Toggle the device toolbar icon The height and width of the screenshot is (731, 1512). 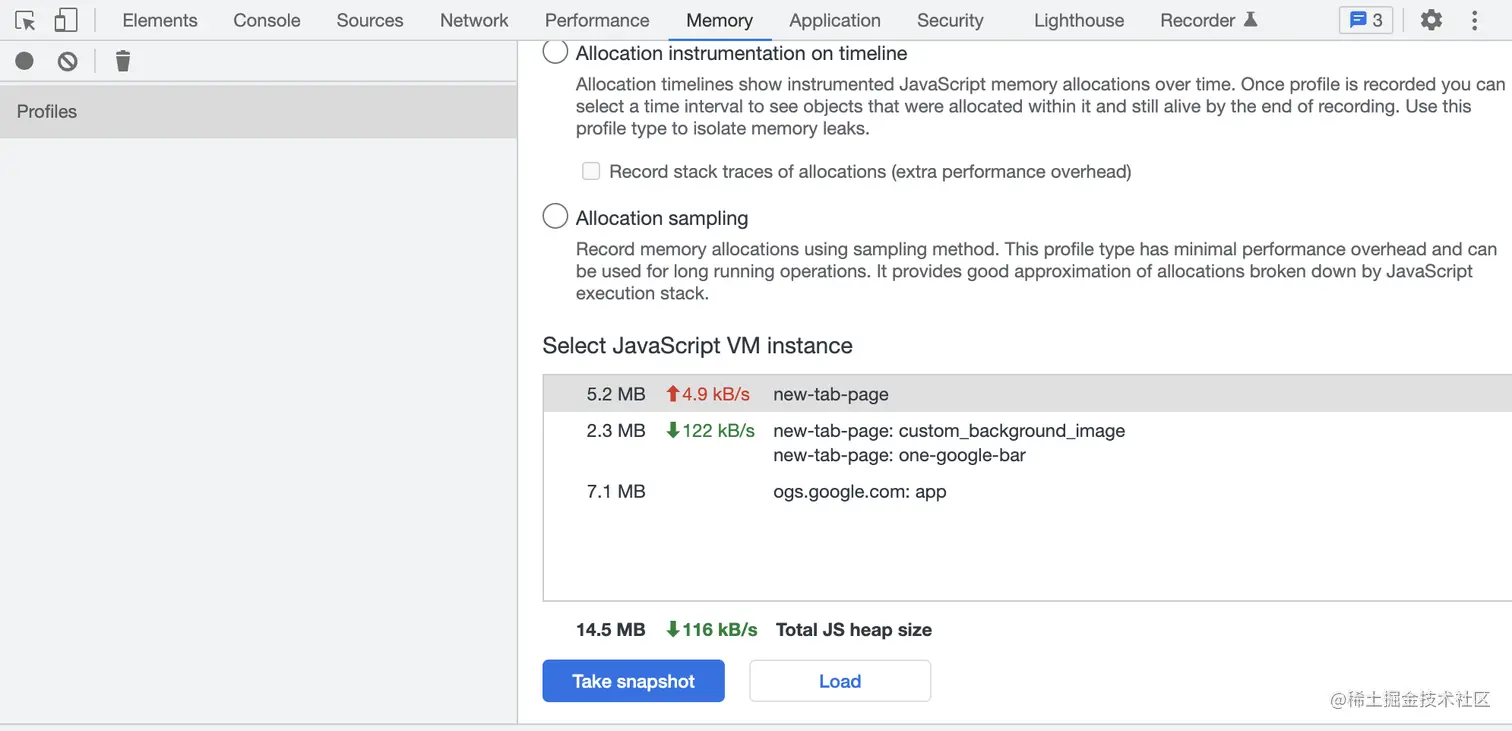[66, 20]
